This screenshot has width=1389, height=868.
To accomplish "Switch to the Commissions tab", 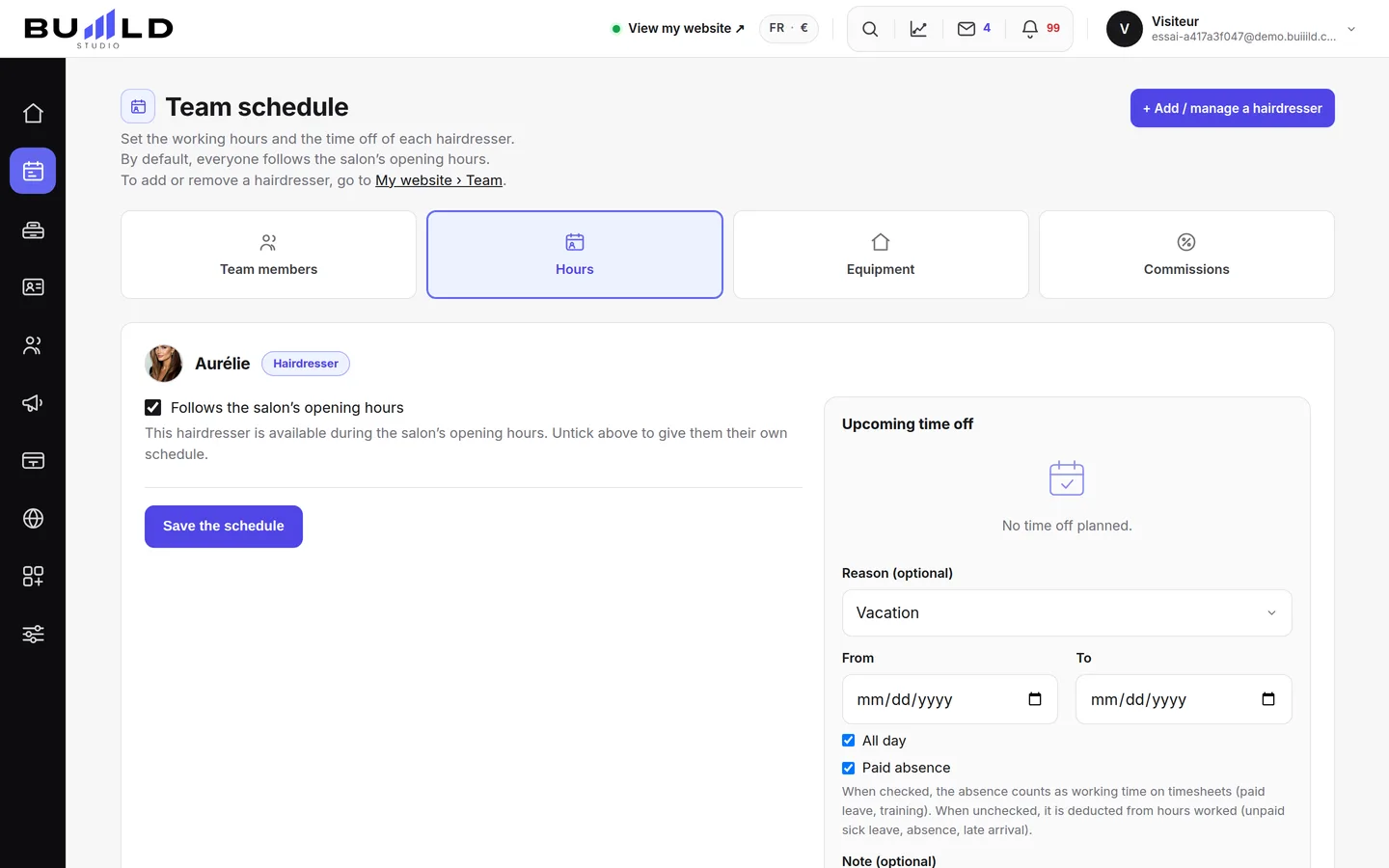I will click(1186, 255).
